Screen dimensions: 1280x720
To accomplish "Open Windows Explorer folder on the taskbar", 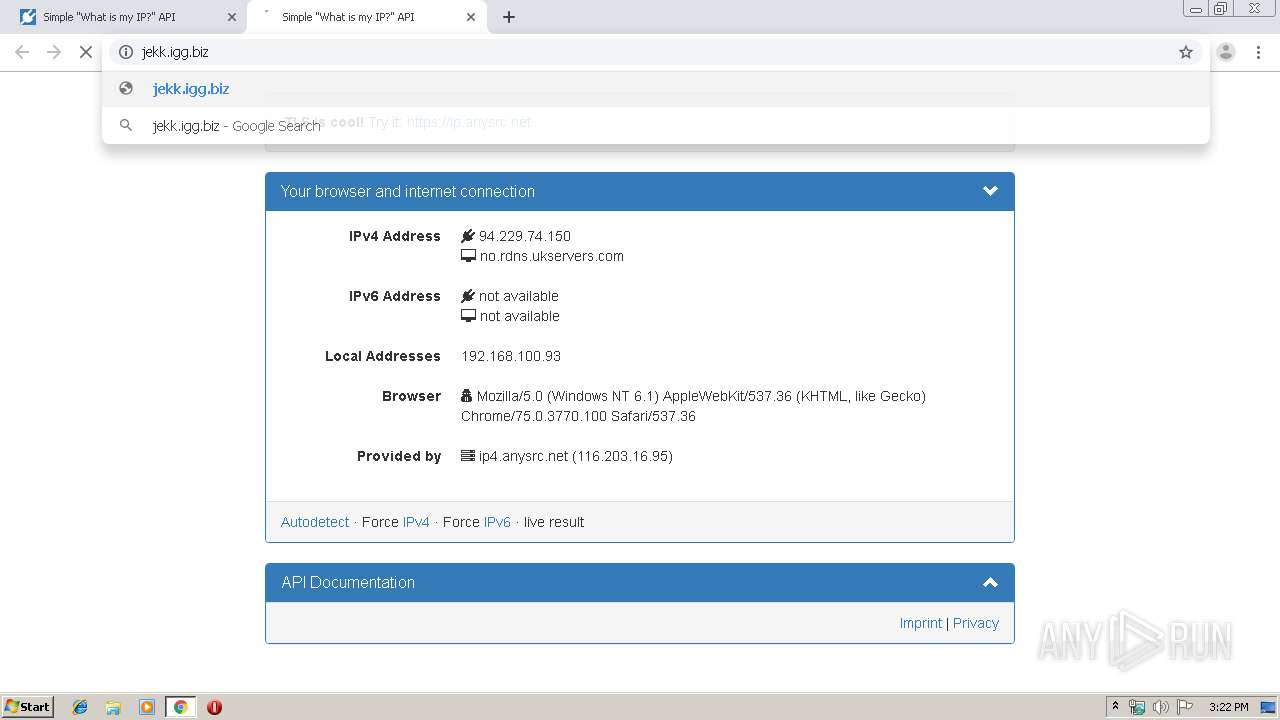I will [113, 707].
